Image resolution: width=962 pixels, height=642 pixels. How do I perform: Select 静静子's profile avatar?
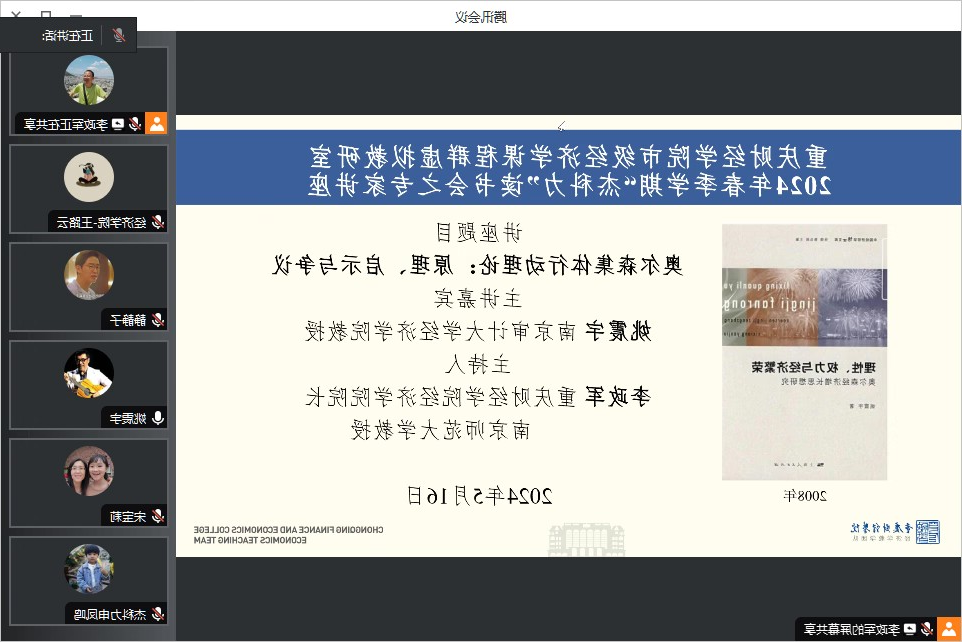(x=89, y=275)
